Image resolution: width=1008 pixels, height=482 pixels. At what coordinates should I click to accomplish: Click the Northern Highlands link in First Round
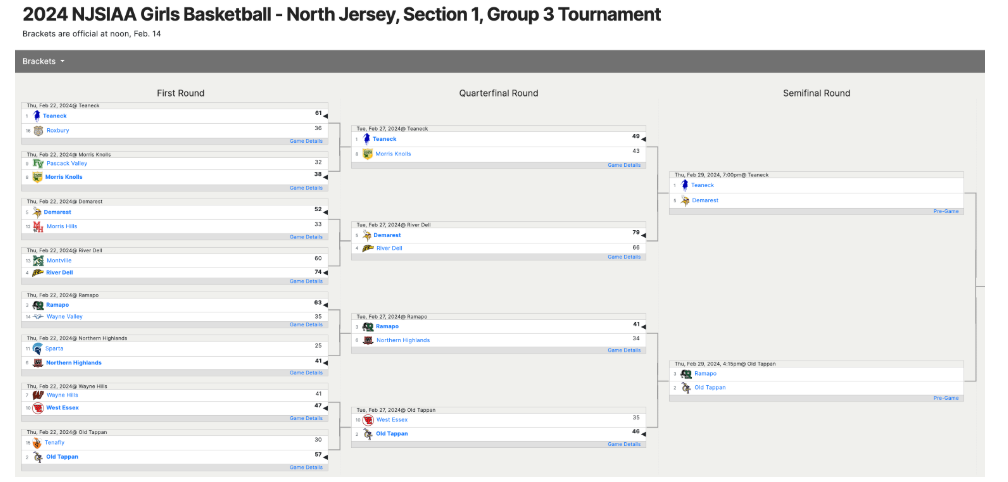click(74, 363)
